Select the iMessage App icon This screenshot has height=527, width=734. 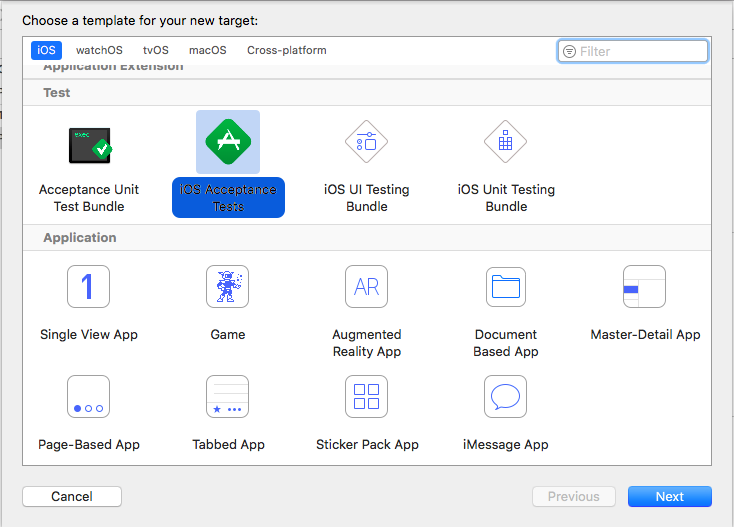point(506,396)
